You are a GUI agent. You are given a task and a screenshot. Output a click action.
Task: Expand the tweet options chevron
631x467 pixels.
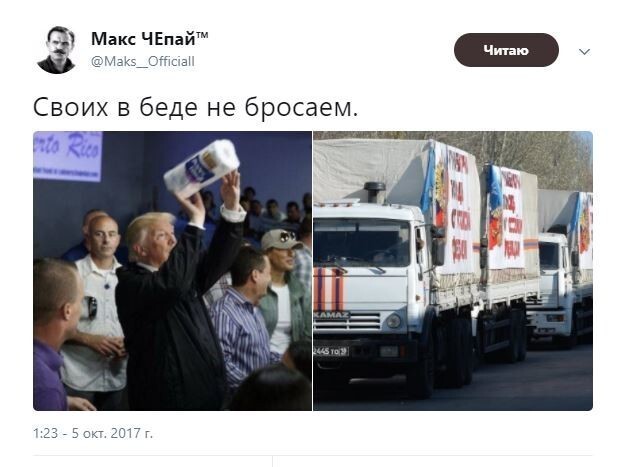tap(584, 52)
